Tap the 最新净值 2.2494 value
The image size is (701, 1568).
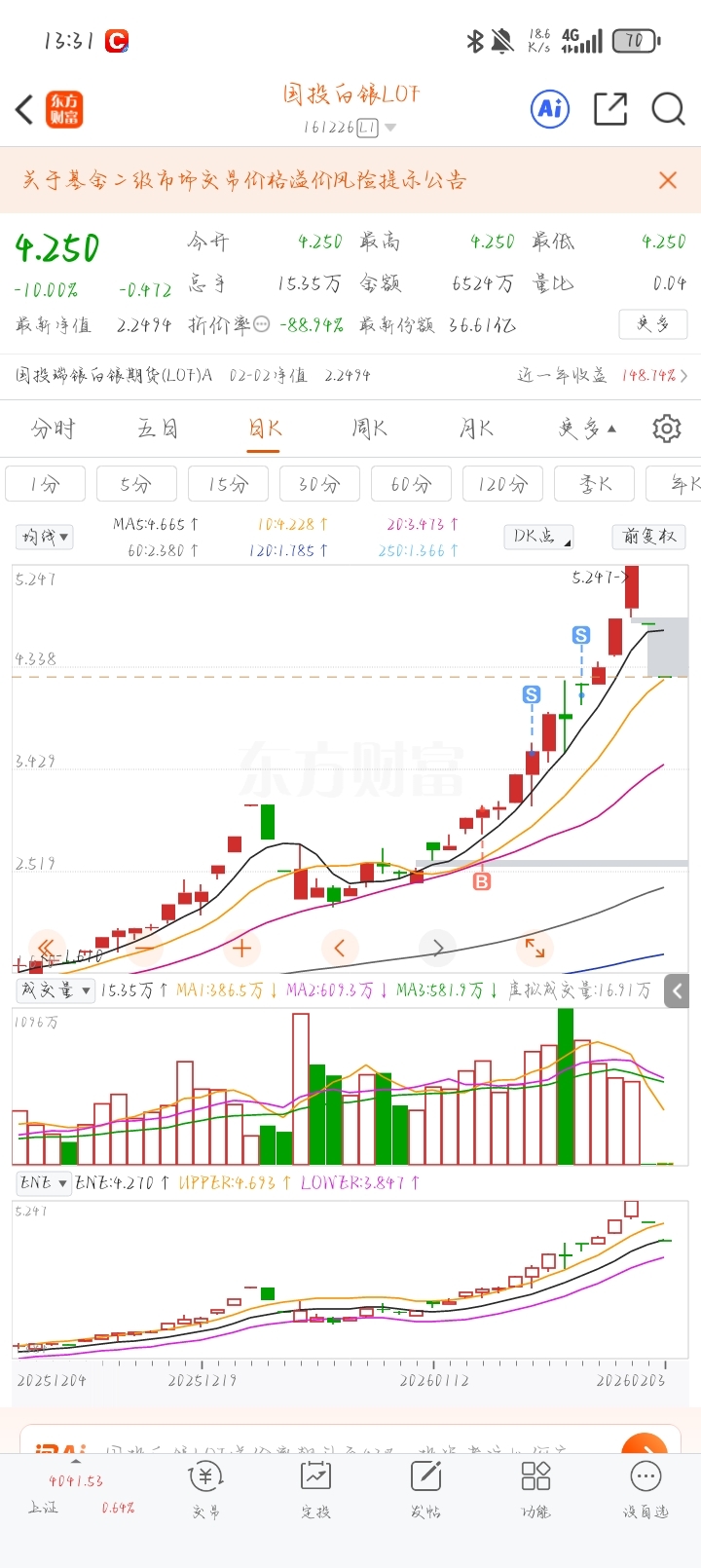pyautogui.click(x=144, y=325)
